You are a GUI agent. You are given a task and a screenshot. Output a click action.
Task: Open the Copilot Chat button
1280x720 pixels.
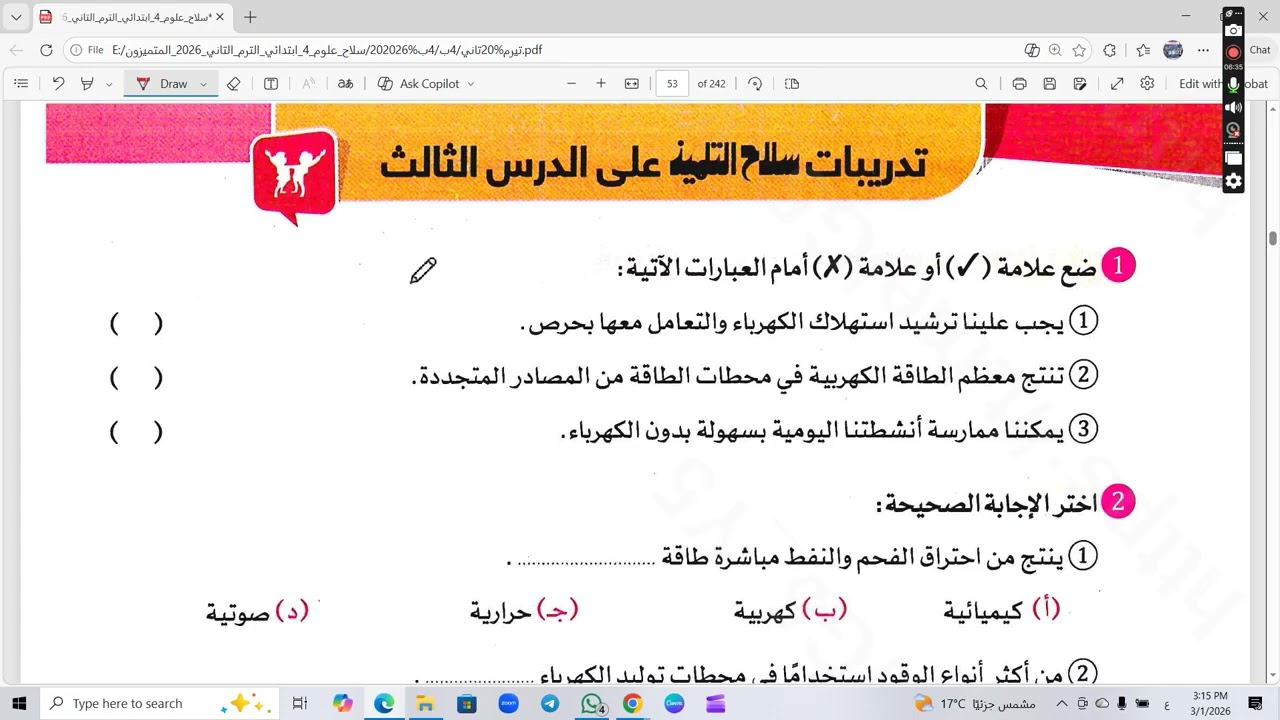click(1258, 50)
